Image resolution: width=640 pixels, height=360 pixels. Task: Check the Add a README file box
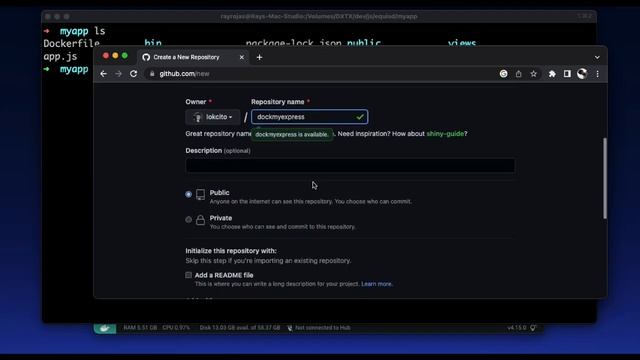(188, 275)
